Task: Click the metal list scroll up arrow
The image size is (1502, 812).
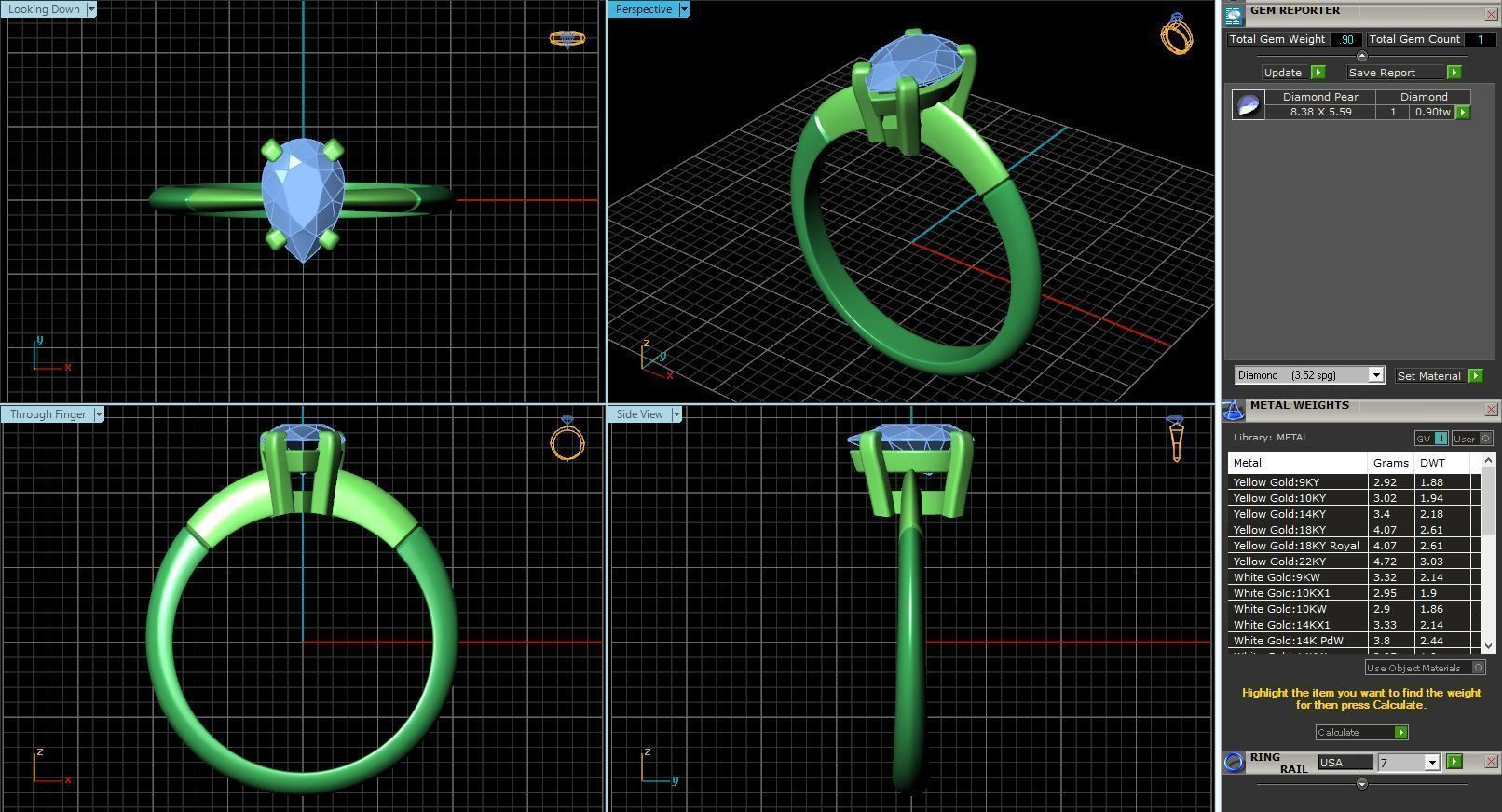Action: [x=1488, y=460]
